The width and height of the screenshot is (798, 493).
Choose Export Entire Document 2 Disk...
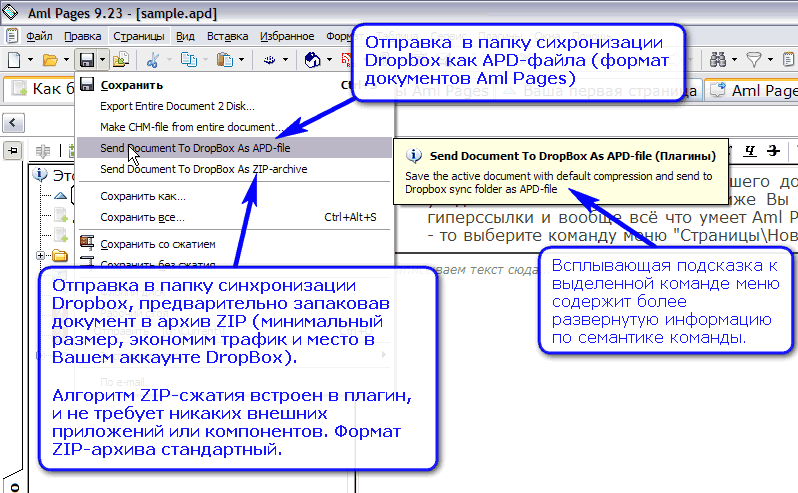click(x=234, y=106)
